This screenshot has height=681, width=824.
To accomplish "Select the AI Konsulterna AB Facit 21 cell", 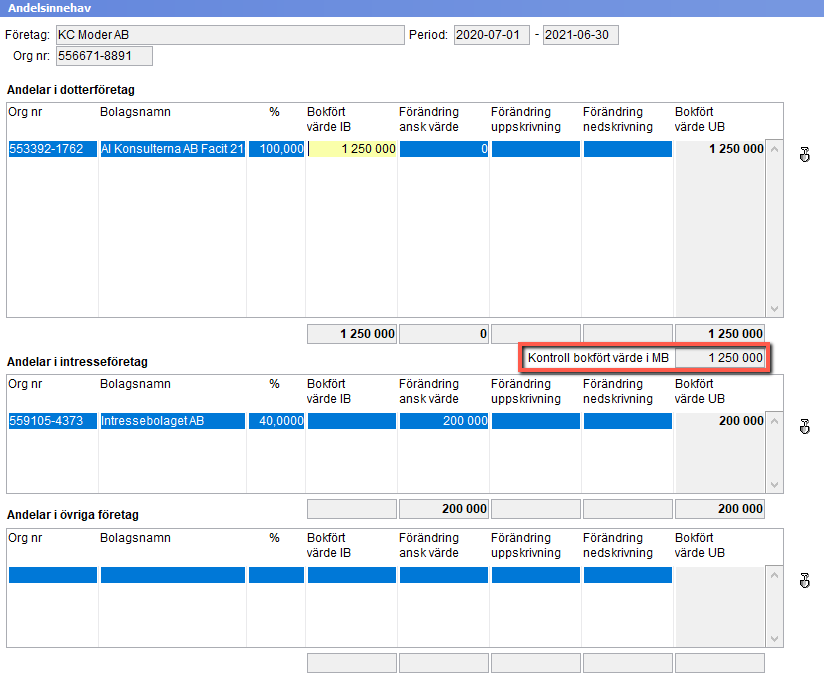I will (x=173, y=149).
